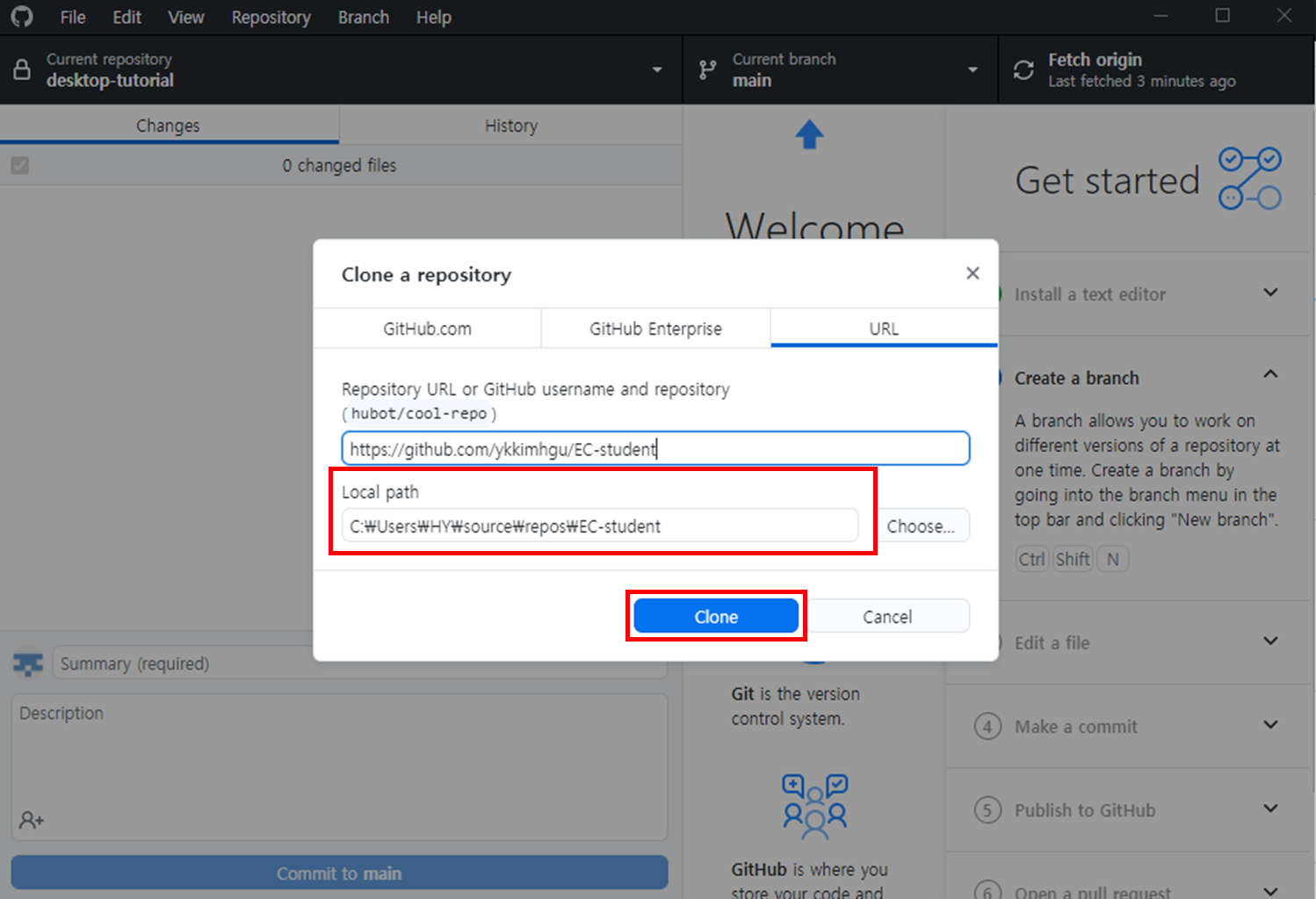Click the branch icon beside Current branch
This screenshot has width=1316, height=899.
coord(707,70)
